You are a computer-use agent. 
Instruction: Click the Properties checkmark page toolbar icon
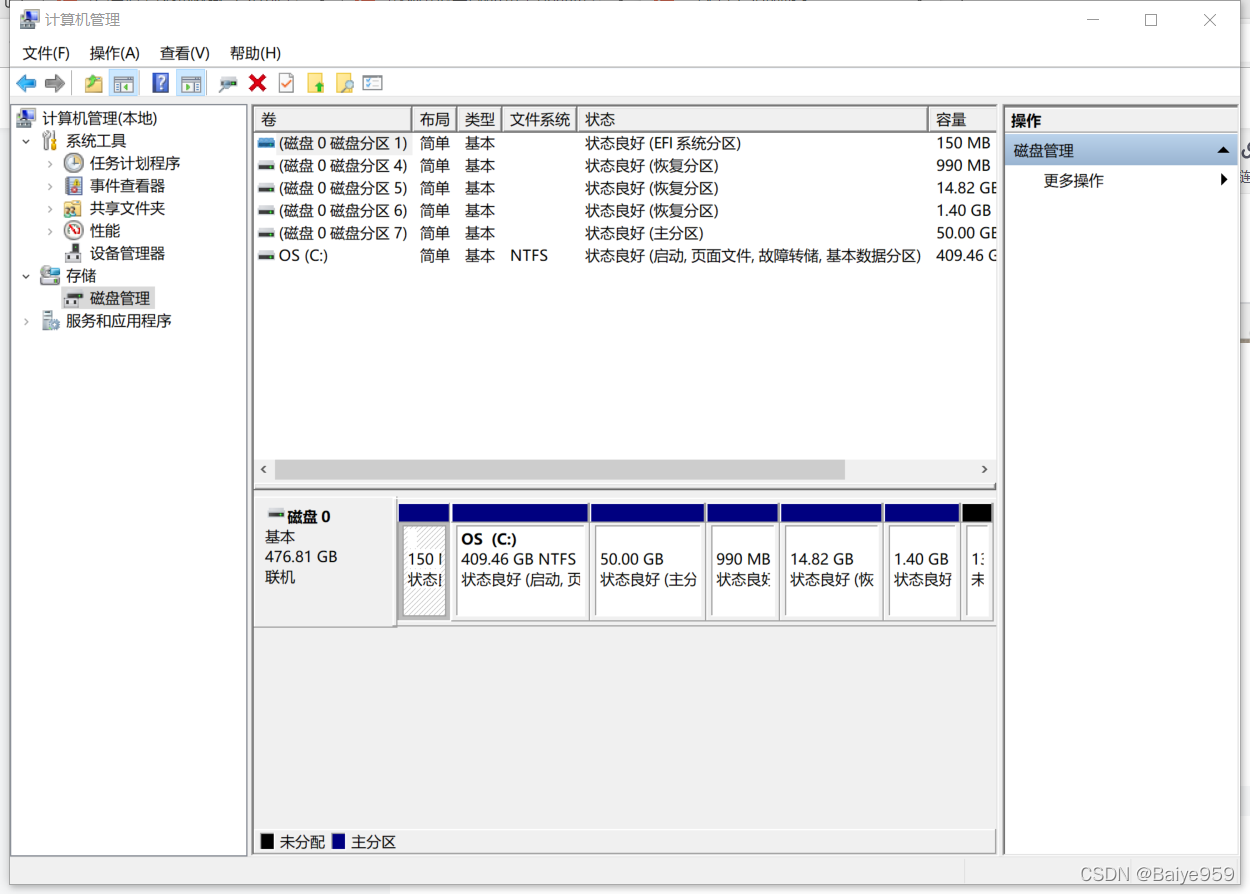coord(286,84)
